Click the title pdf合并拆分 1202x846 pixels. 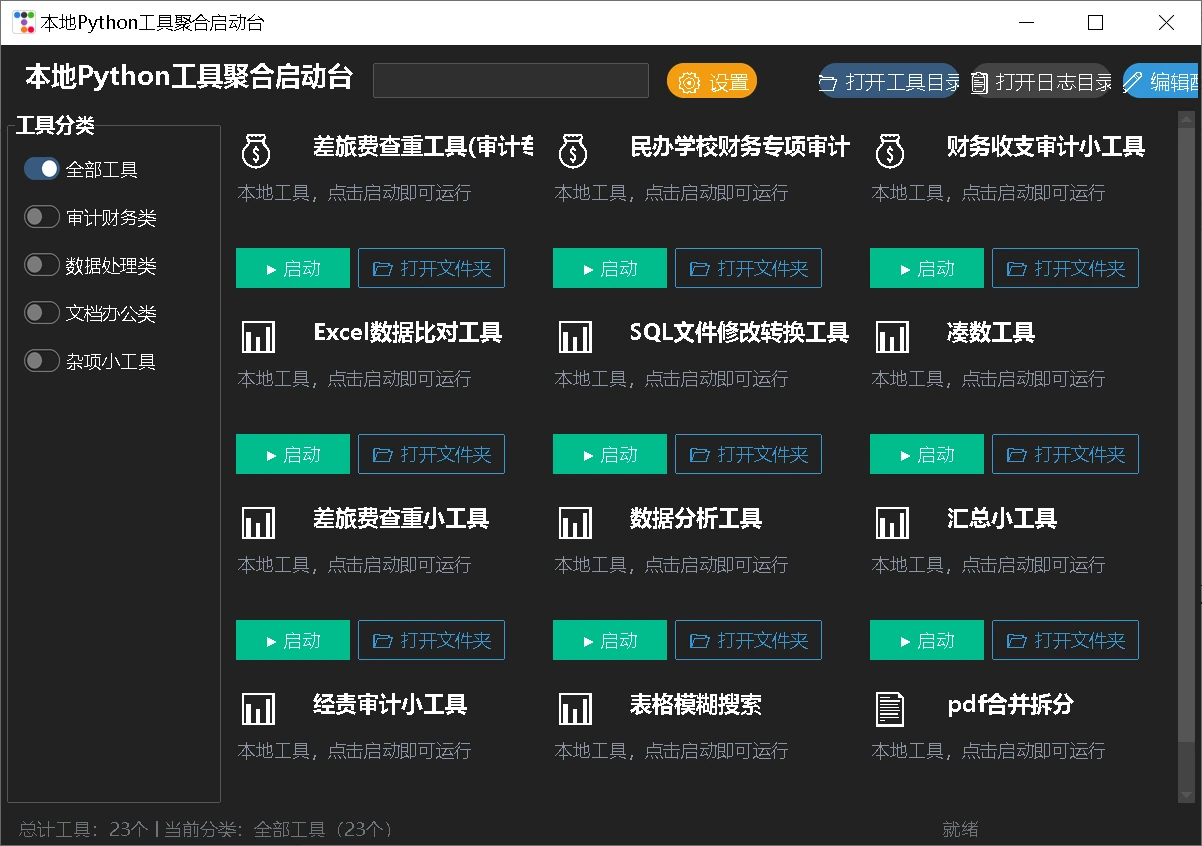pyautogui.click(x=1010, y=704)
